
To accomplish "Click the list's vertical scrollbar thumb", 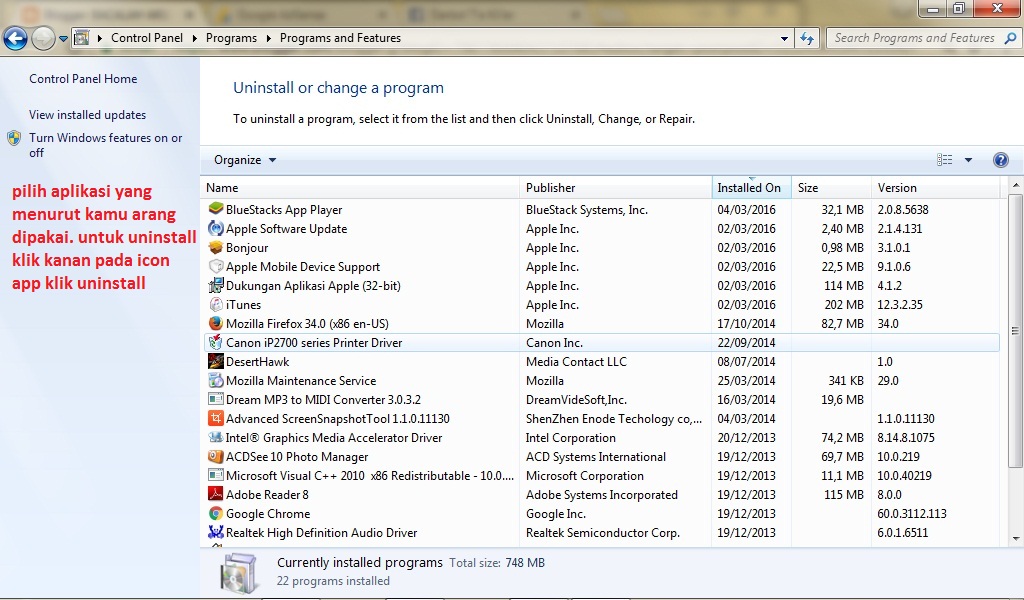I will [x=1015, y=331].
